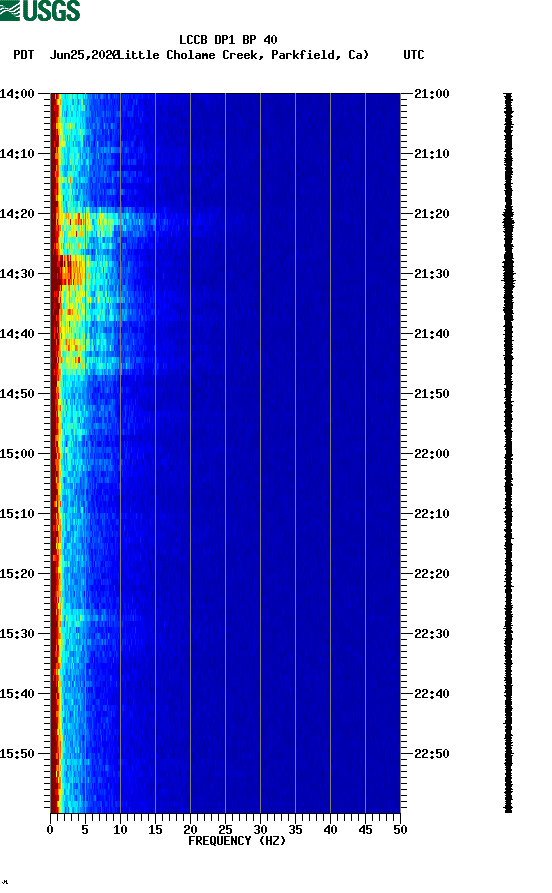Click the 'UTC' timezone label
Screen dimensions: 552x893
414,55
